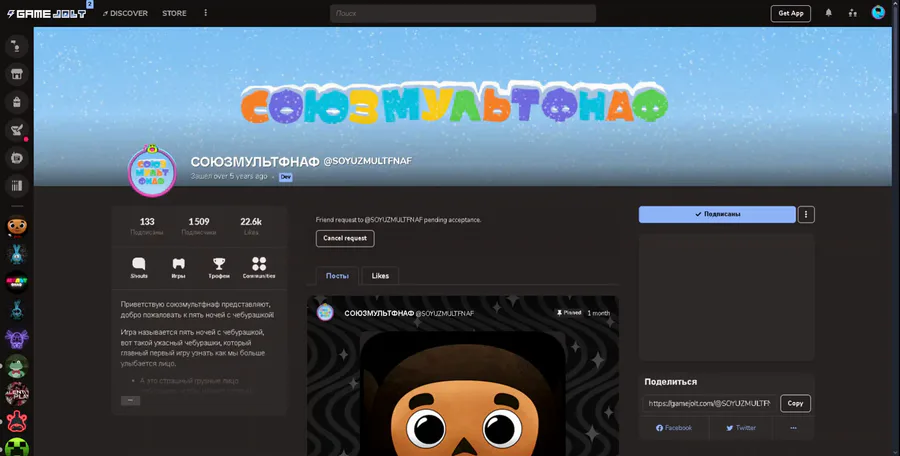
Task: Open the storefront icon in the sidebar
Action: [17, 74]
